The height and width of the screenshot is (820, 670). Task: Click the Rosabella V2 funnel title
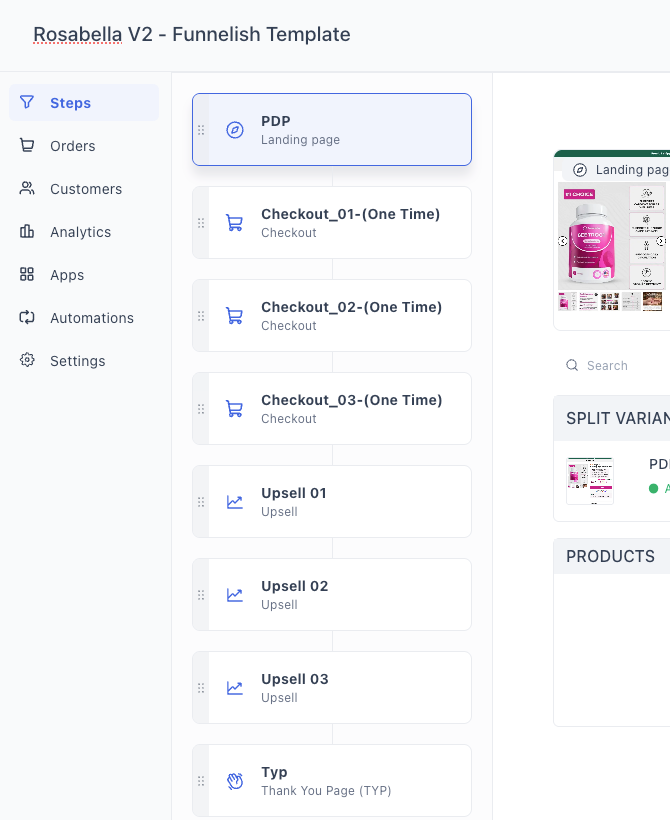coord(192,35)
